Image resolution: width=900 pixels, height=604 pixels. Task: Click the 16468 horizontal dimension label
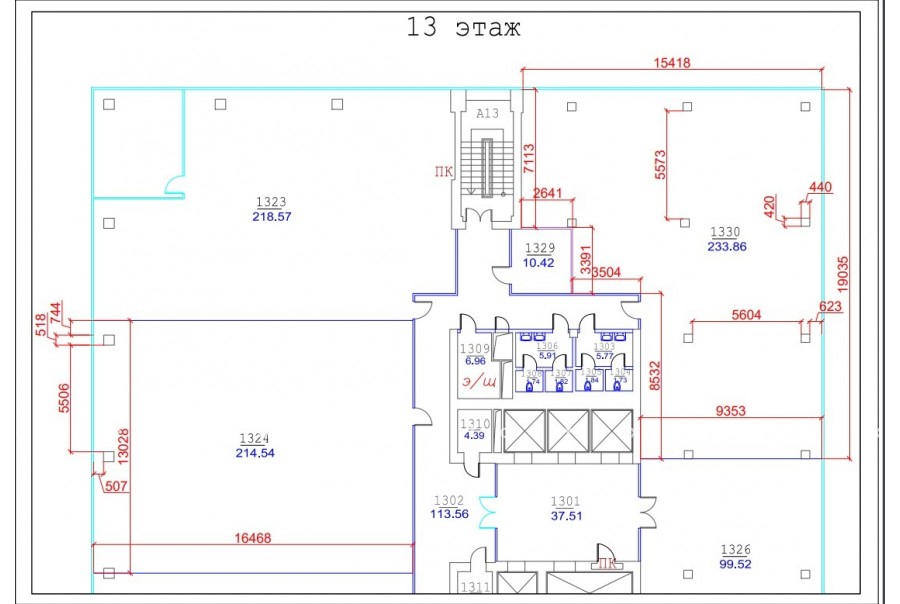click(x=252, y=537)
